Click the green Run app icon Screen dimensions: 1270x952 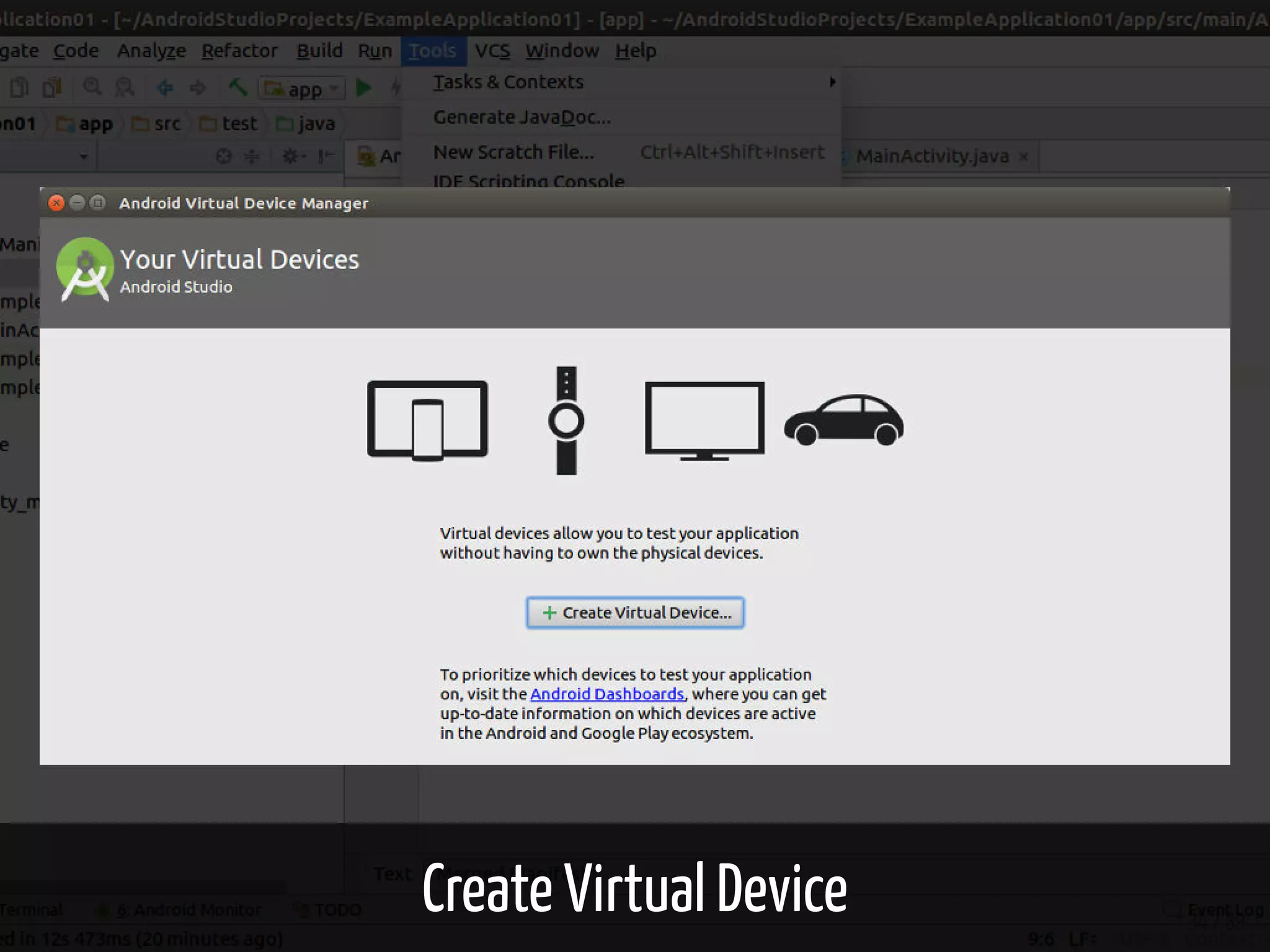(x=364, y=88)
